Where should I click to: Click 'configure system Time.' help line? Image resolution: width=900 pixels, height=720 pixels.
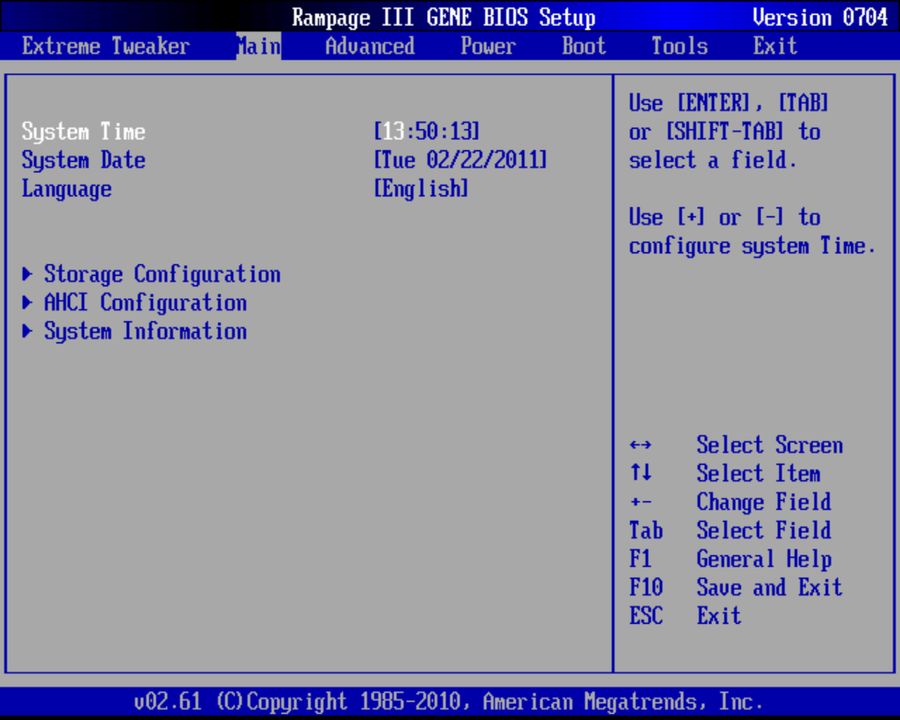tap(752, 246)
